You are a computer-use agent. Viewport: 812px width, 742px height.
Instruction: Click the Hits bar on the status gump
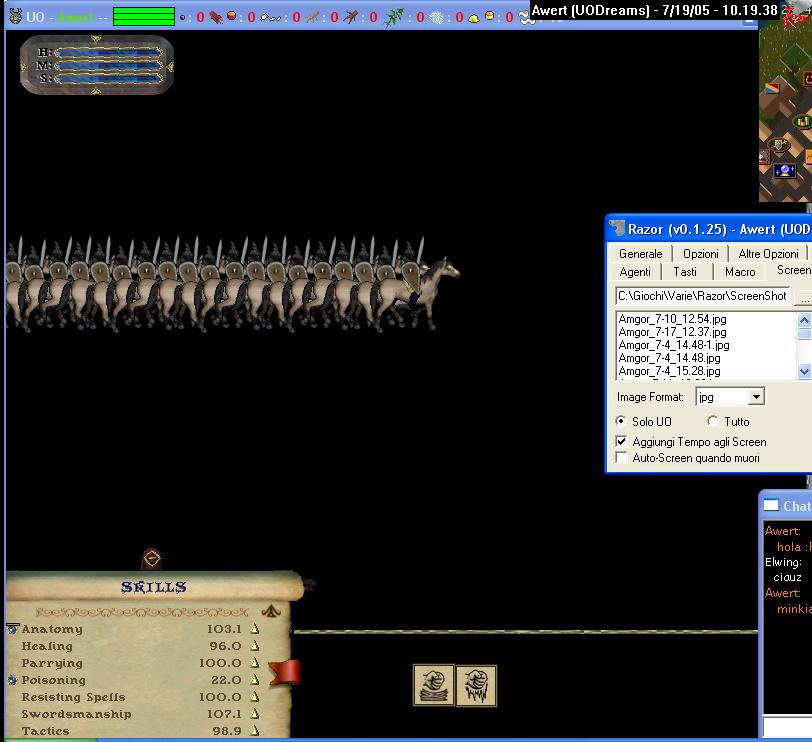tap(108, 52)
